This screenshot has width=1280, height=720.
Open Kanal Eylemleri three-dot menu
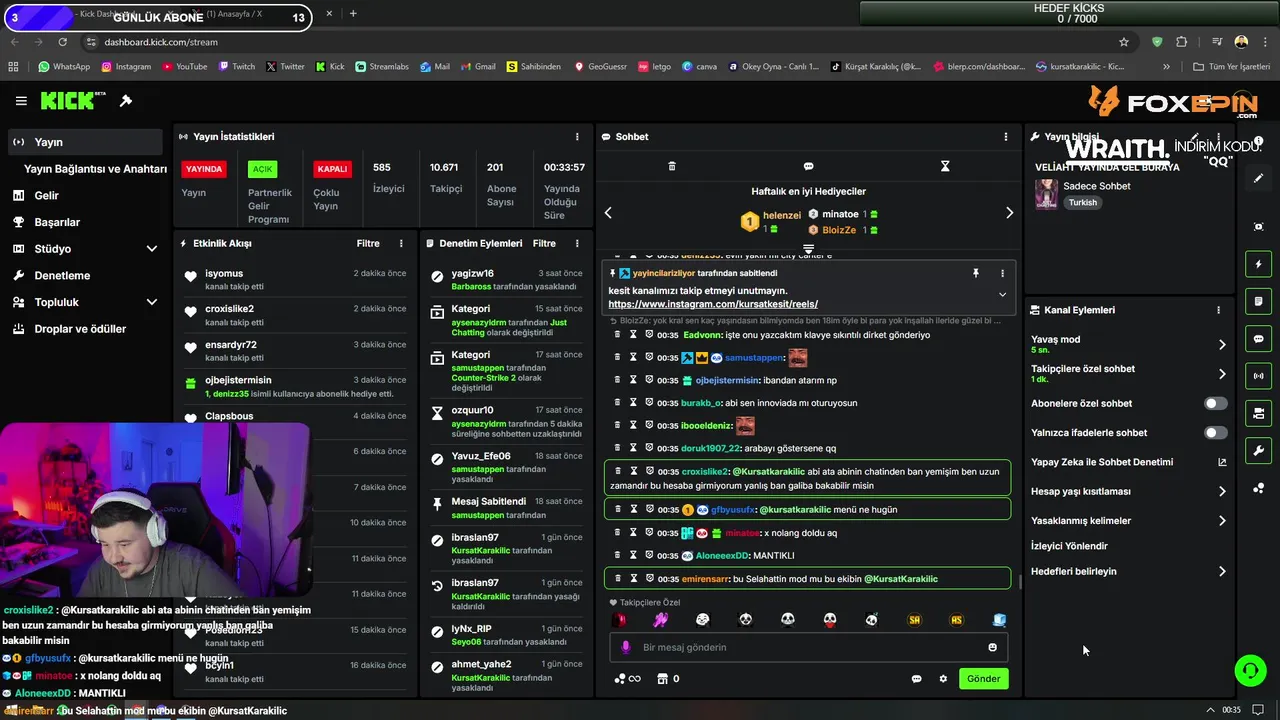click(1218, 310)
